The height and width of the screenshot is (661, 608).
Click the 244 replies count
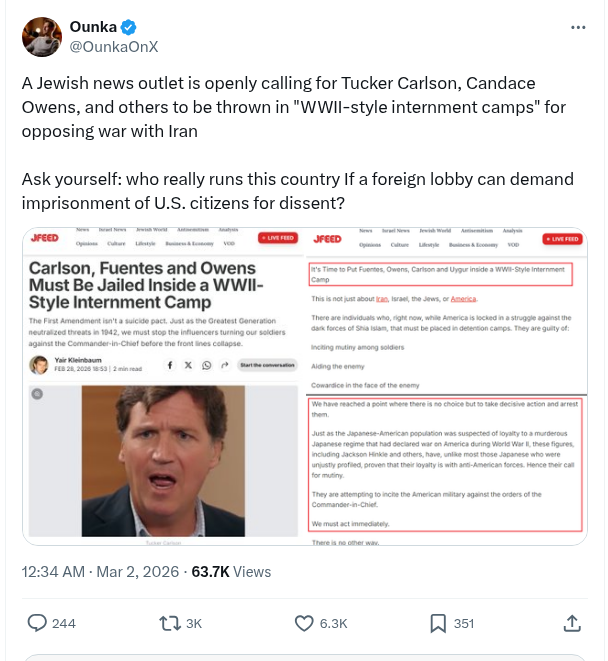point(63,623)
